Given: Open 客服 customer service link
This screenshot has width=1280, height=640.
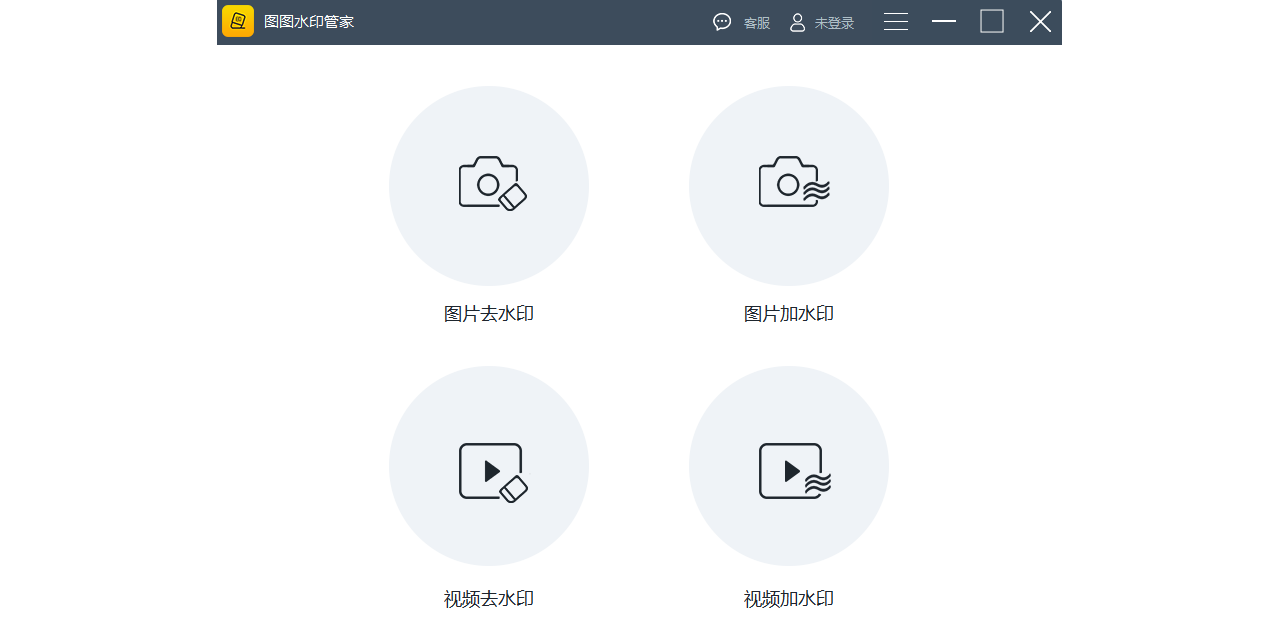Looking at the screenshot, I should (757, 23).
